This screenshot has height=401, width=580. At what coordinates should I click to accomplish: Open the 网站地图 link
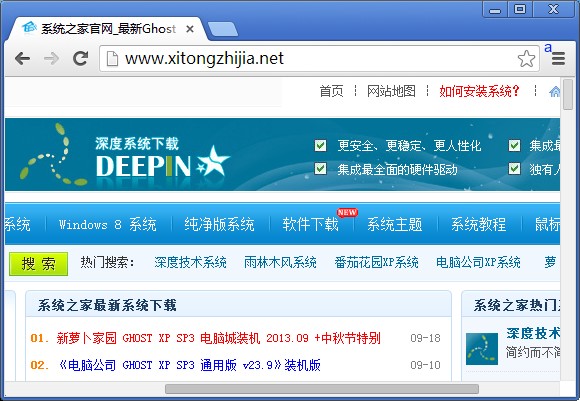click(x=391, y=91)
